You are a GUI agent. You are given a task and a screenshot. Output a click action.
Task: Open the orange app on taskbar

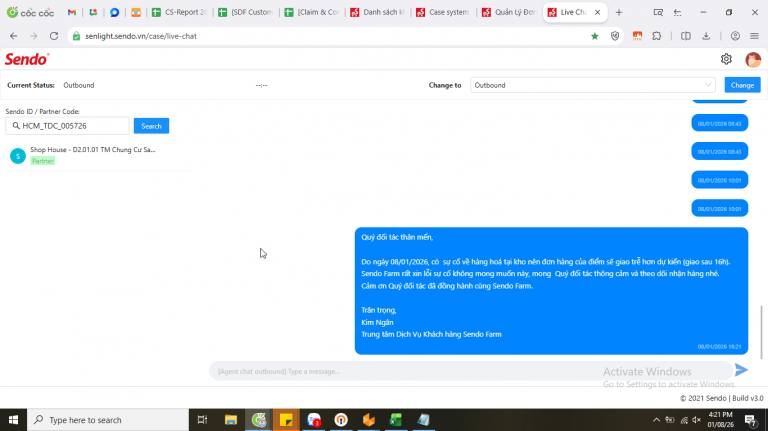point(368,420)
